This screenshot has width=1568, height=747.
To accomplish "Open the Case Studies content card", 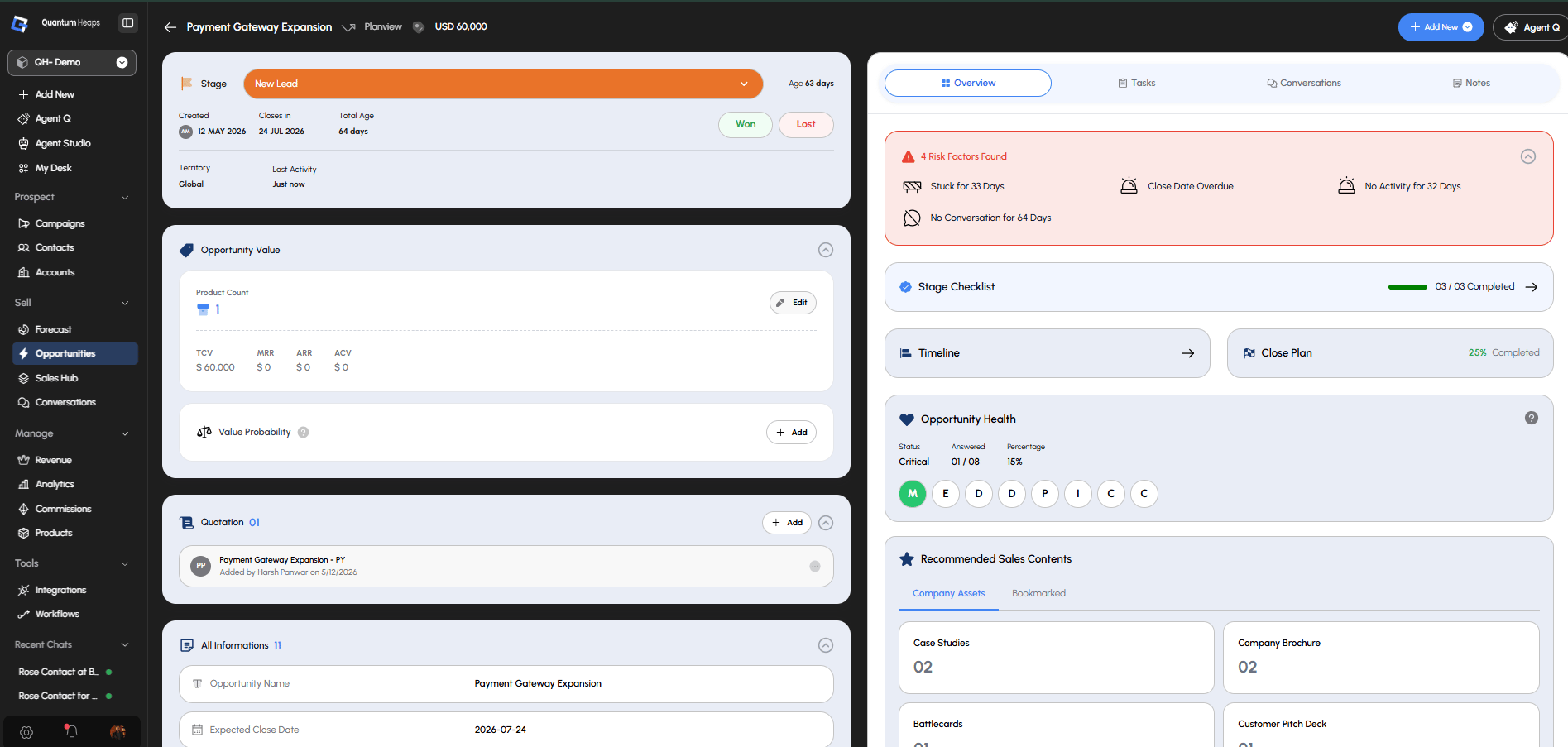I will [x=1057, y=658].
